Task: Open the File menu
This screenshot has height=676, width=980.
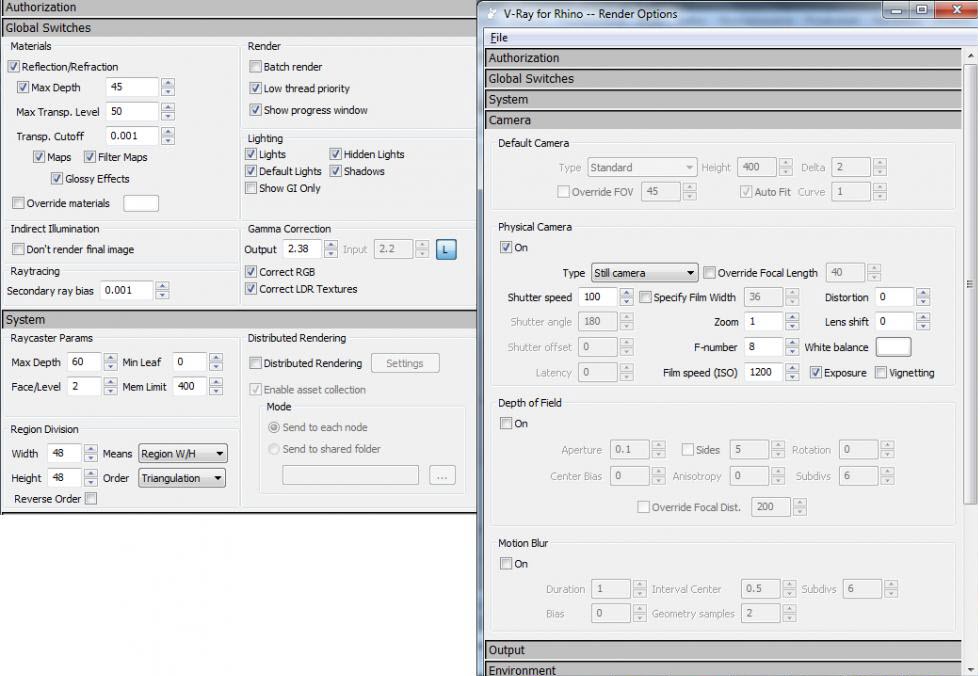Action: 498,37
